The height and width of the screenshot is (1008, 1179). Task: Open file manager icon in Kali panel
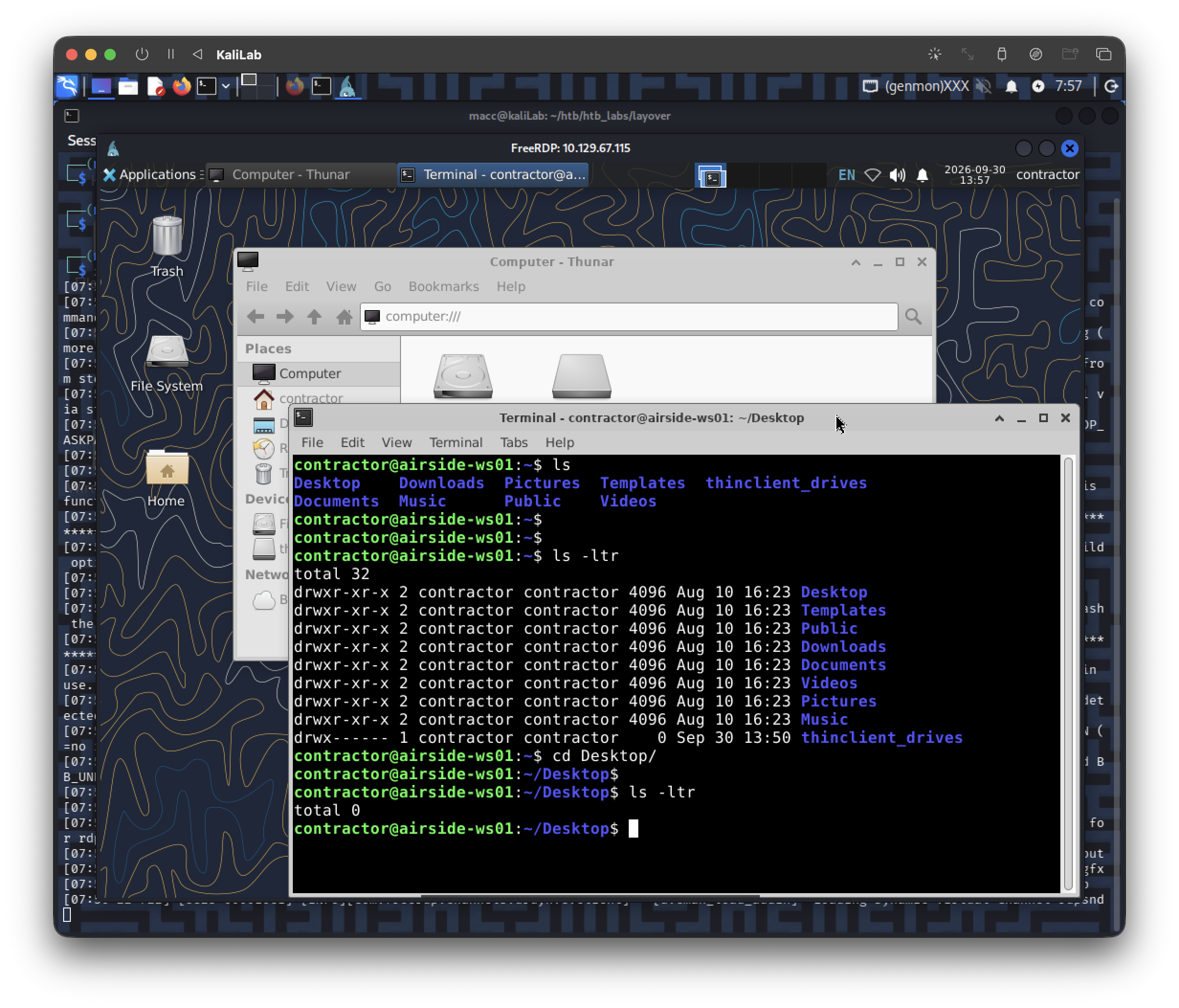click(x=128, y=87)
